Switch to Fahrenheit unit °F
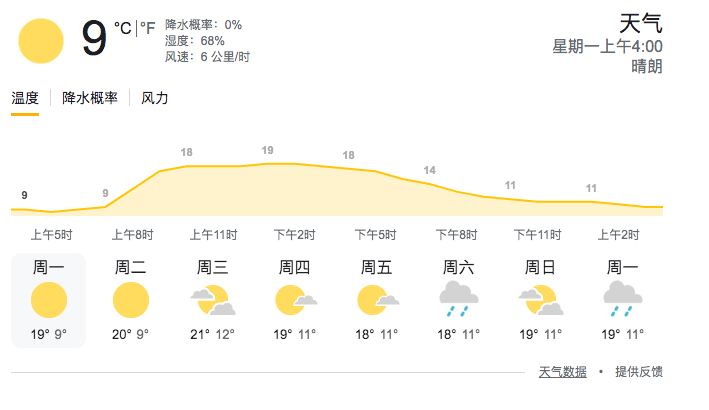The image size is (709, 410). click(147, 27)
